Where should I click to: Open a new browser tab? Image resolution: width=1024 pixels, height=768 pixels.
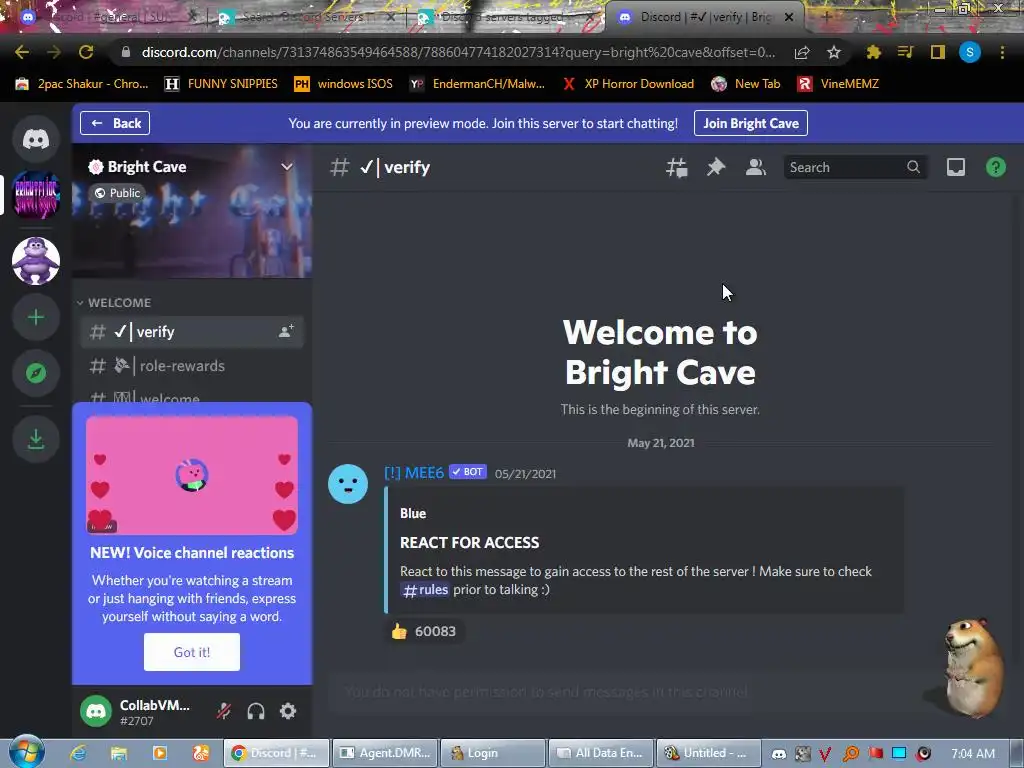point(826,17)
